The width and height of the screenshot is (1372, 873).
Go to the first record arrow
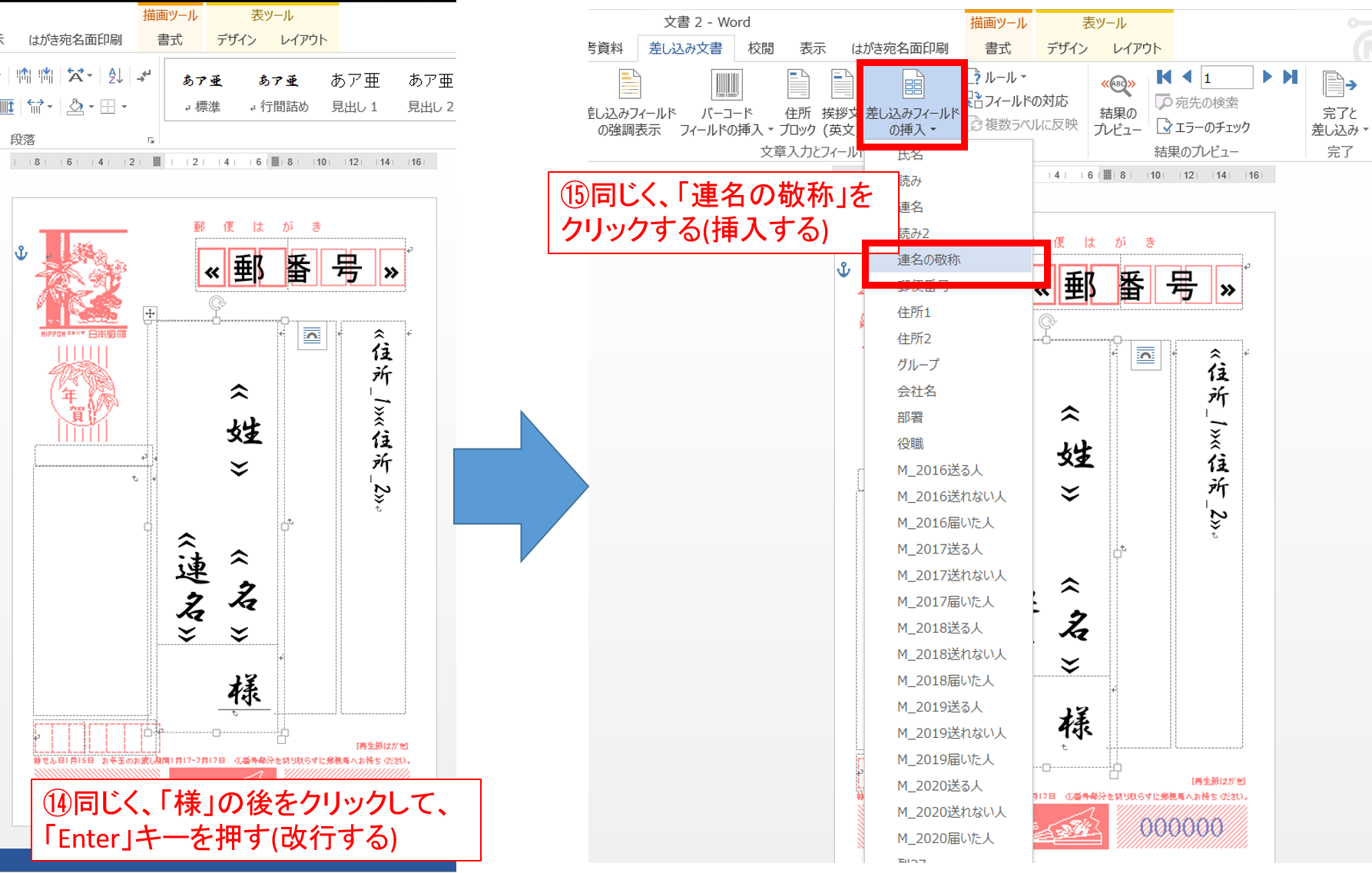click(x=1164, y=77)
